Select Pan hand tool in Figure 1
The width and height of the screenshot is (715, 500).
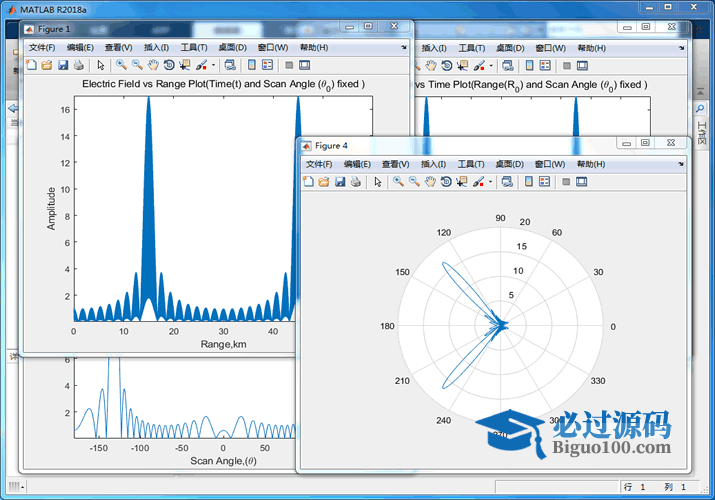(153, 65)
